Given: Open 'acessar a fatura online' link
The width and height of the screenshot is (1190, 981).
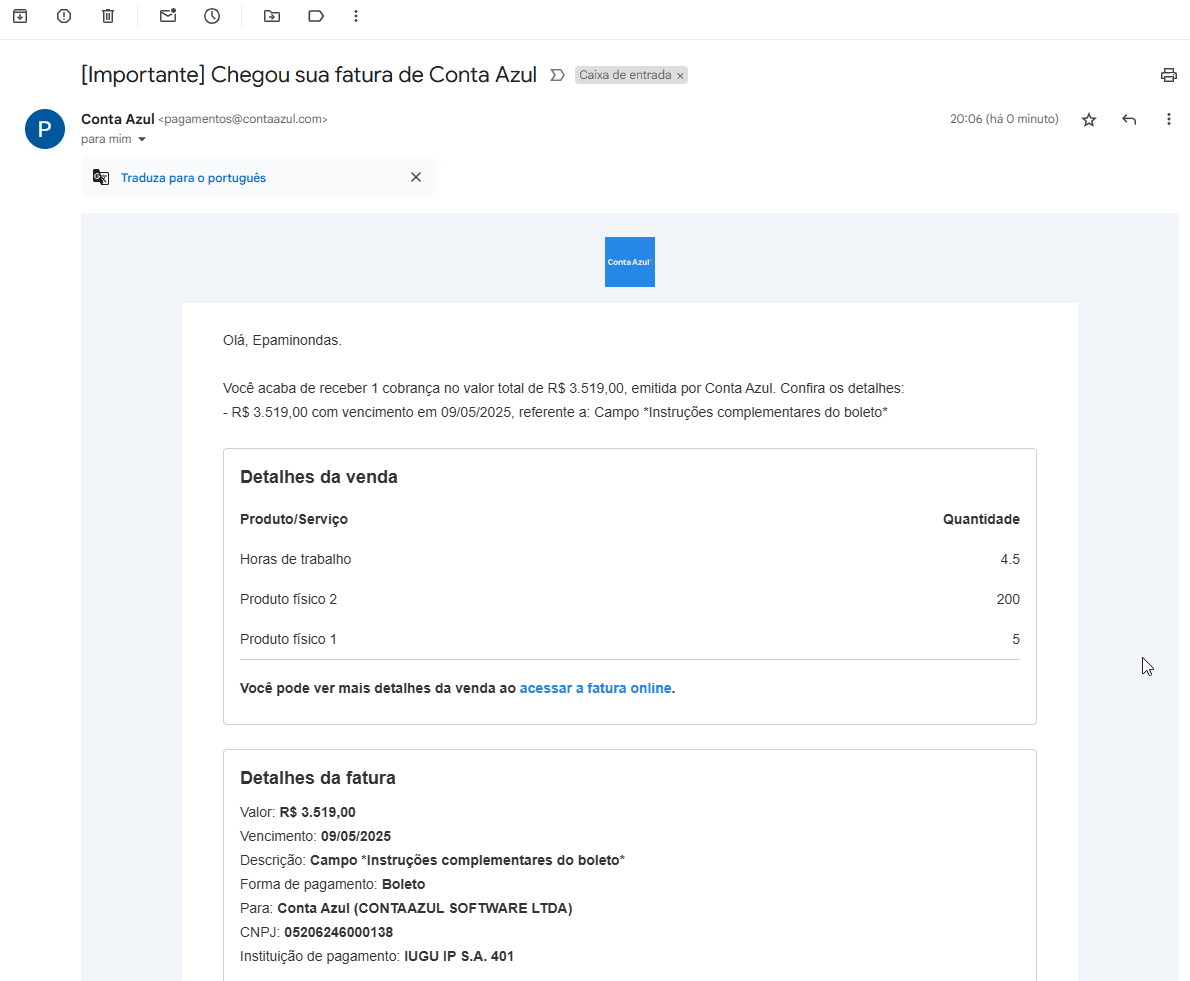Looking at the screenshot, I should 595,688.
